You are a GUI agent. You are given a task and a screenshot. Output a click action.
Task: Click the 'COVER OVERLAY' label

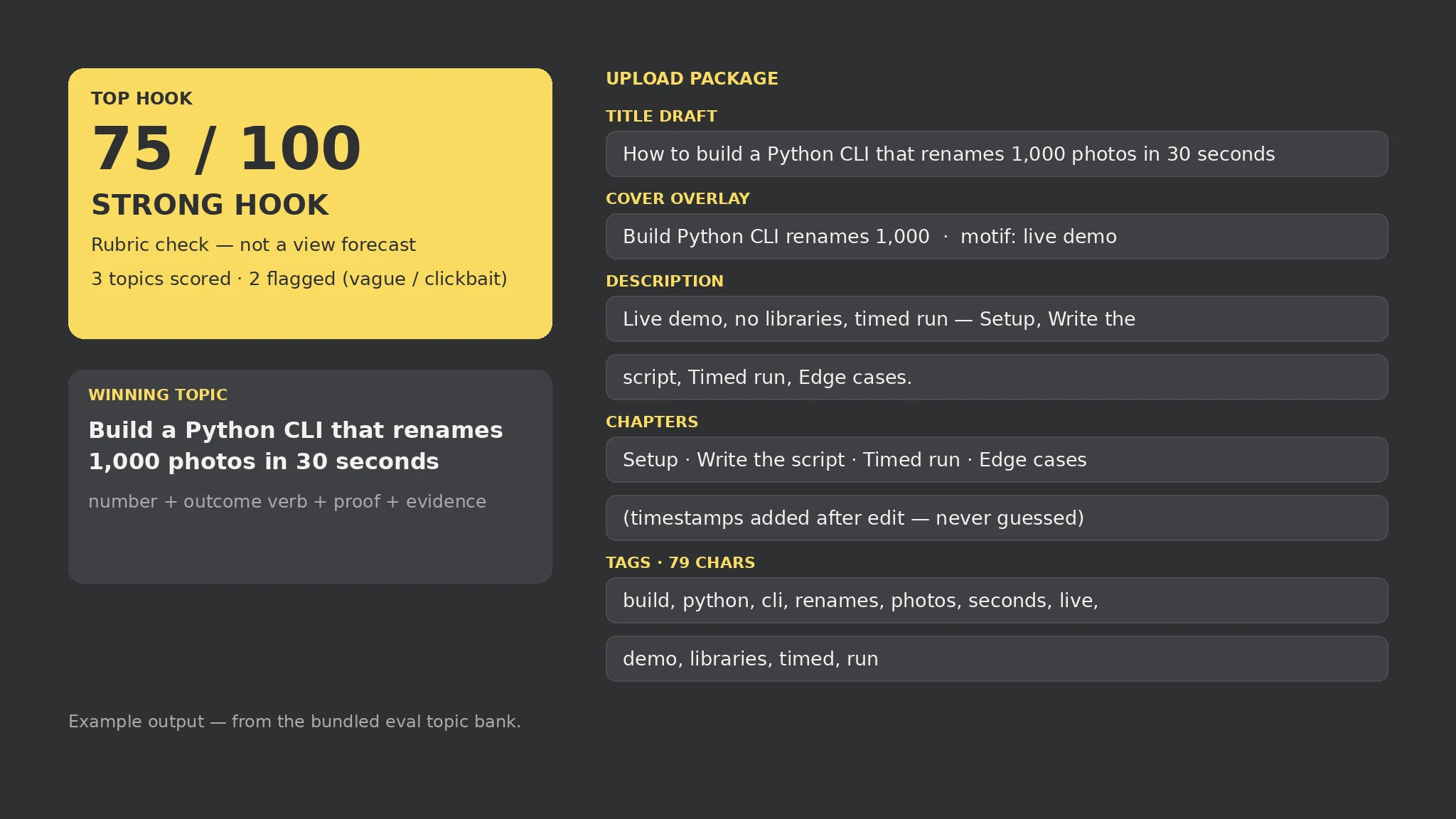pyautogui.click(x=678, y=198)
